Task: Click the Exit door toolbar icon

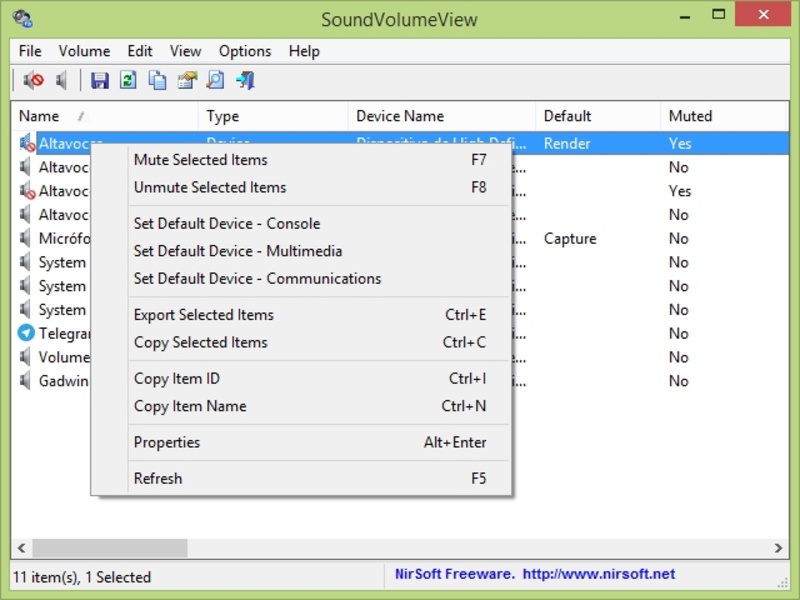Action: tap(245, 80)
